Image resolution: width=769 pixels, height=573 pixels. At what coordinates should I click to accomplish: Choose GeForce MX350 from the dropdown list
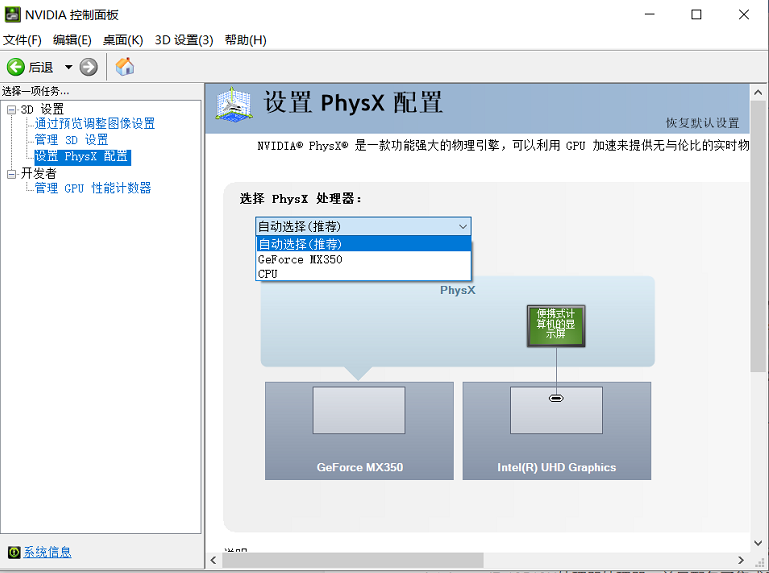click(x=363, y=259)
